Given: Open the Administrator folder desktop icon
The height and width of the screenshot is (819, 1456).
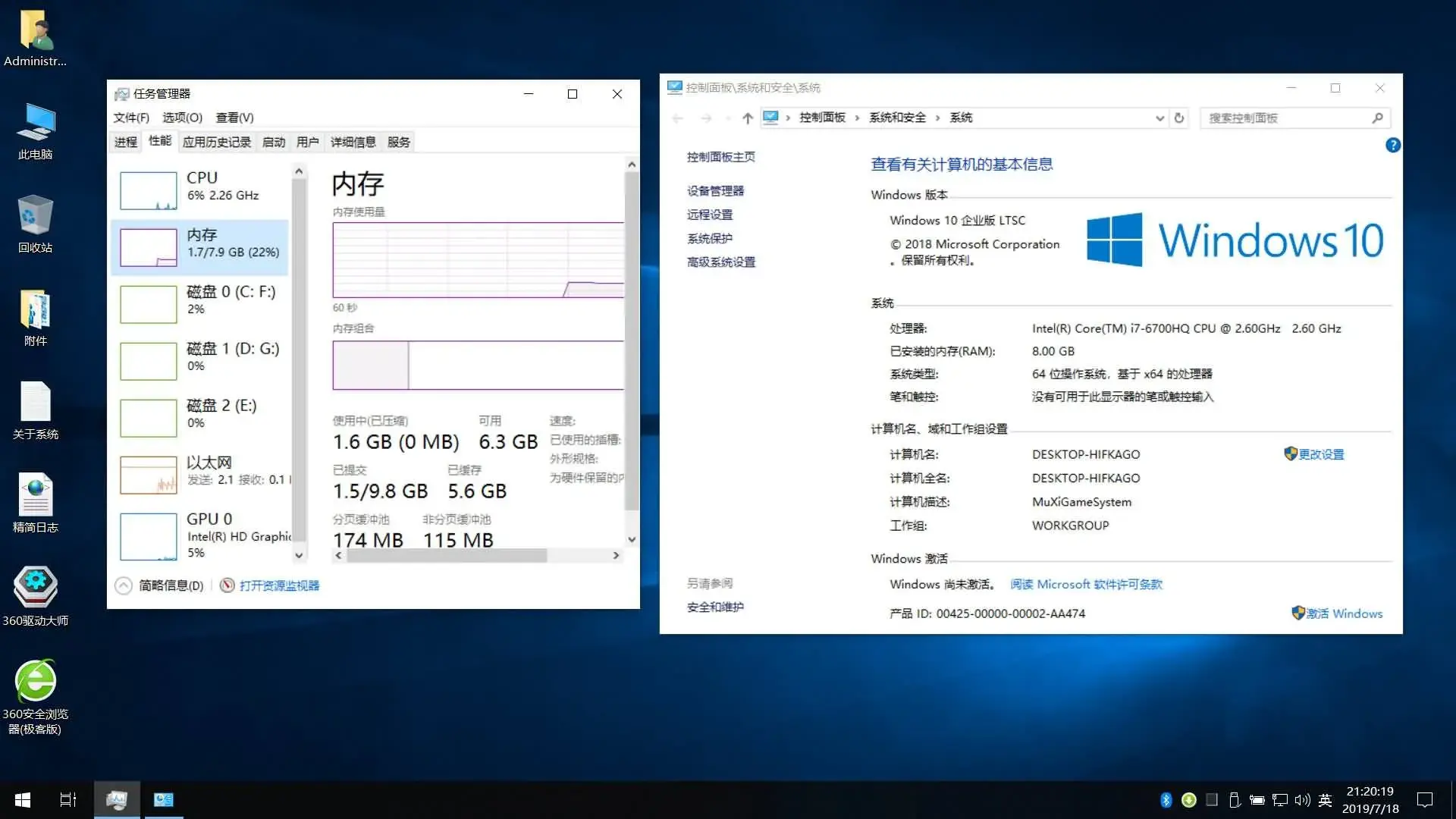Looking at the screenshot, I should (36, 37).
